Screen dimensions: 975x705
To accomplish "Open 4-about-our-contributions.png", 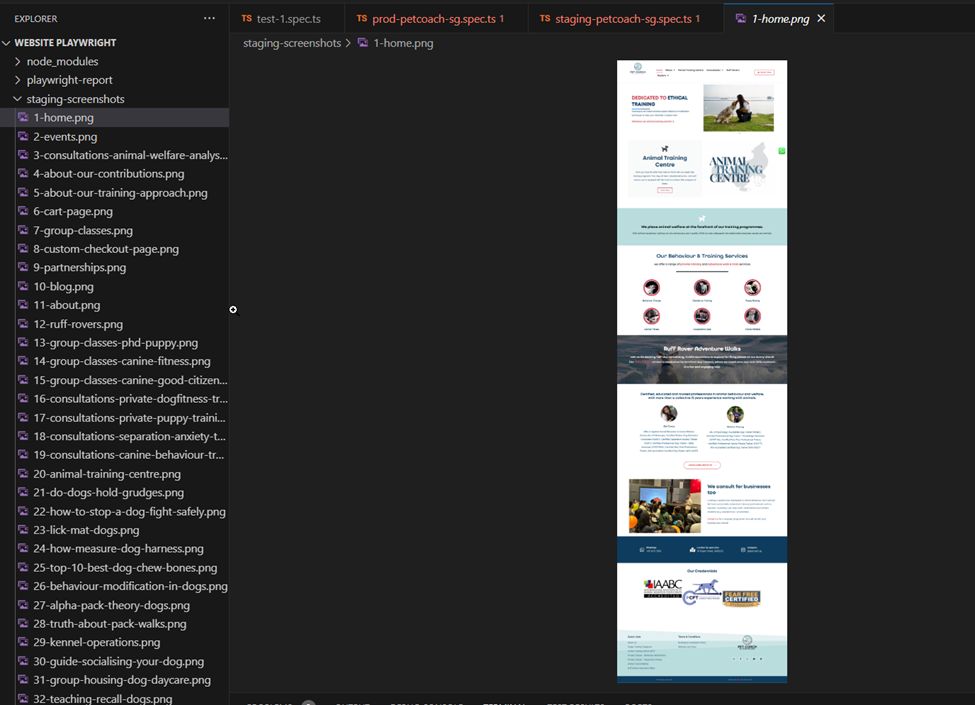I will (114, 173).
